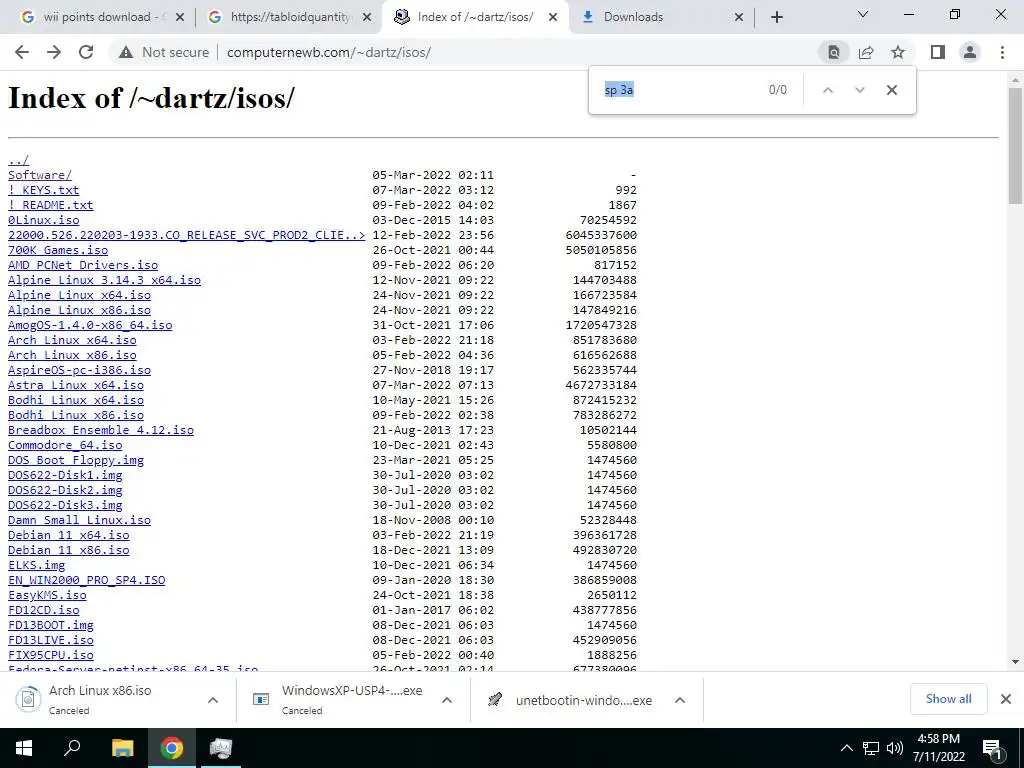Image resolution: width=1024 pixels, height=768 pixels.
Task: Download Alpine Linux 3.14.3 x64.iso
Action: pyautogui.click(x=104, y=280)
